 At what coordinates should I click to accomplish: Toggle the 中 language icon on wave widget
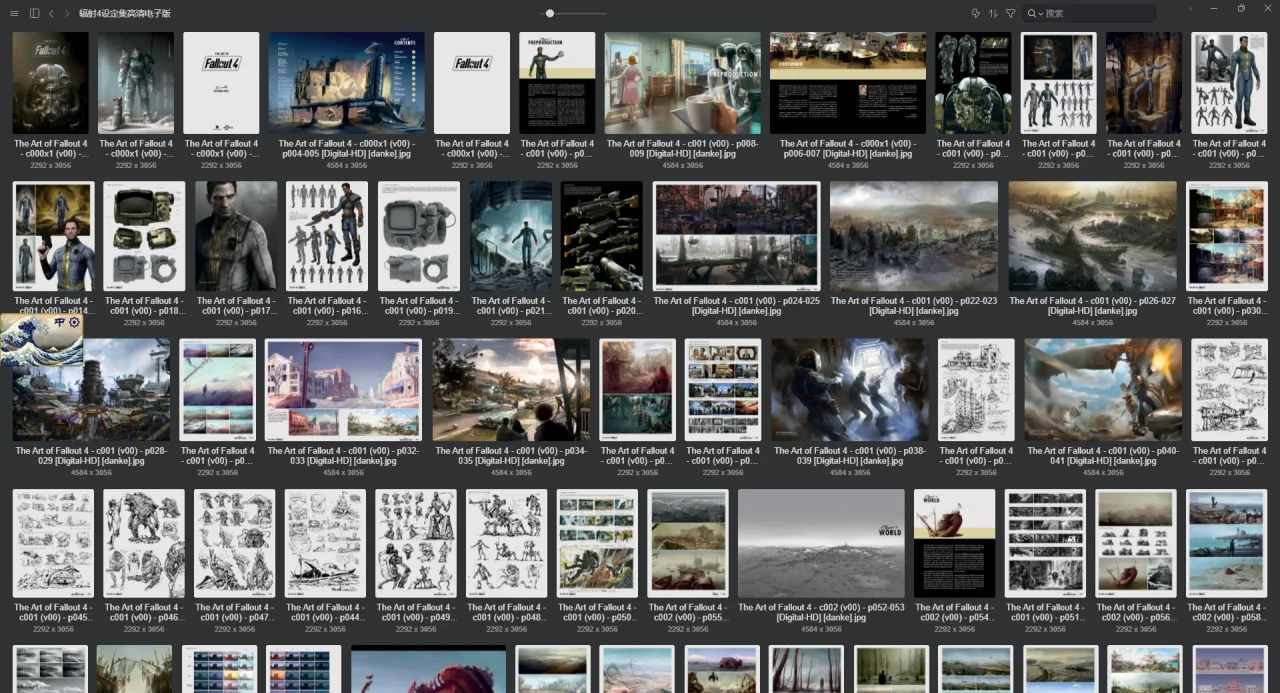coord(58,323)
